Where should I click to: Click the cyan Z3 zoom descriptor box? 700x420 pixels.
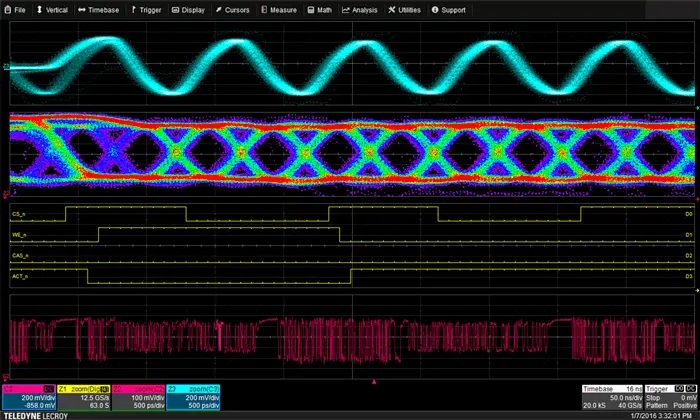point(193,397)
